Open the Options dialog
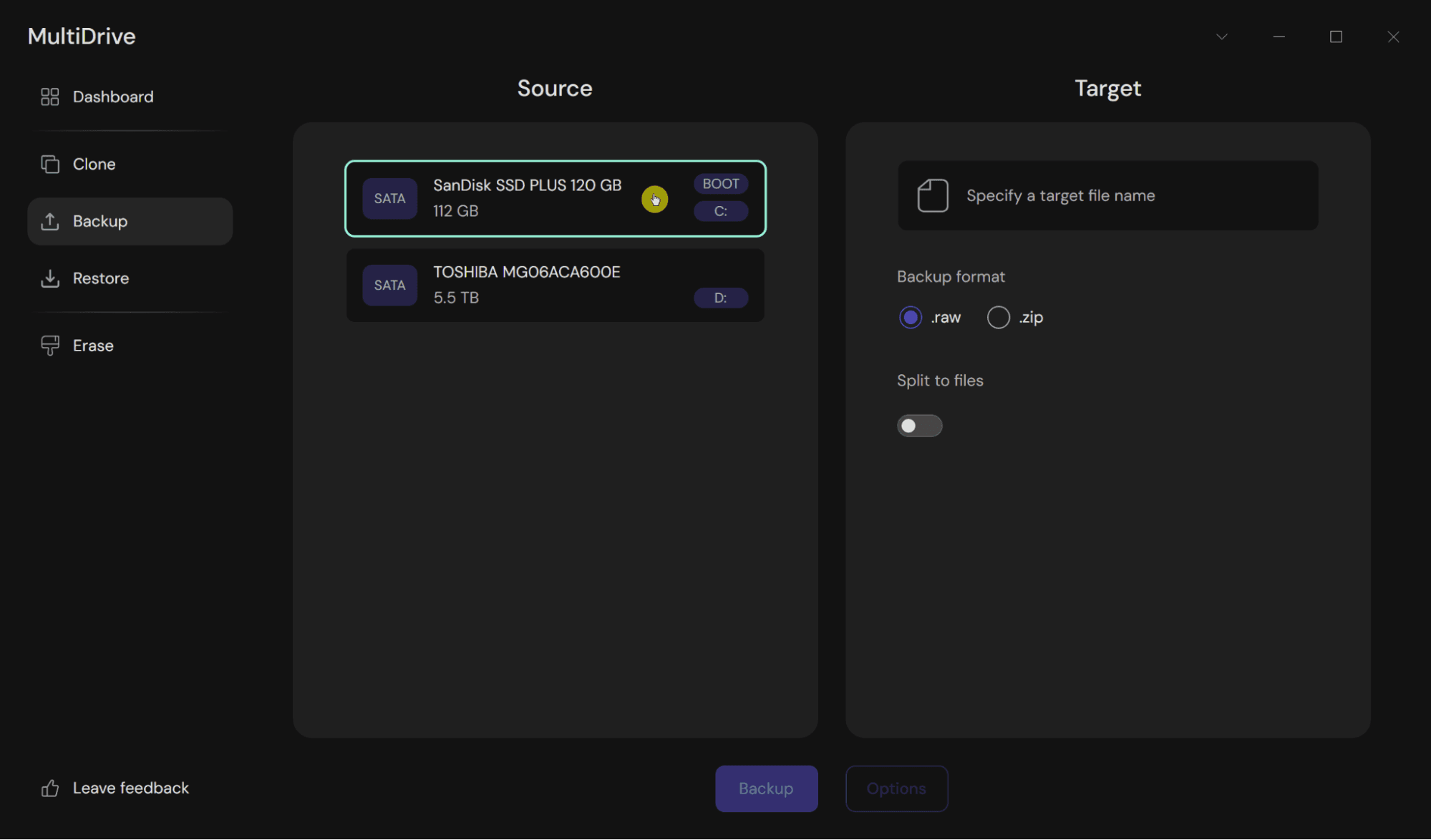Image resolution: width=1431 pixels, height=840 pixels. coord(896,788)
